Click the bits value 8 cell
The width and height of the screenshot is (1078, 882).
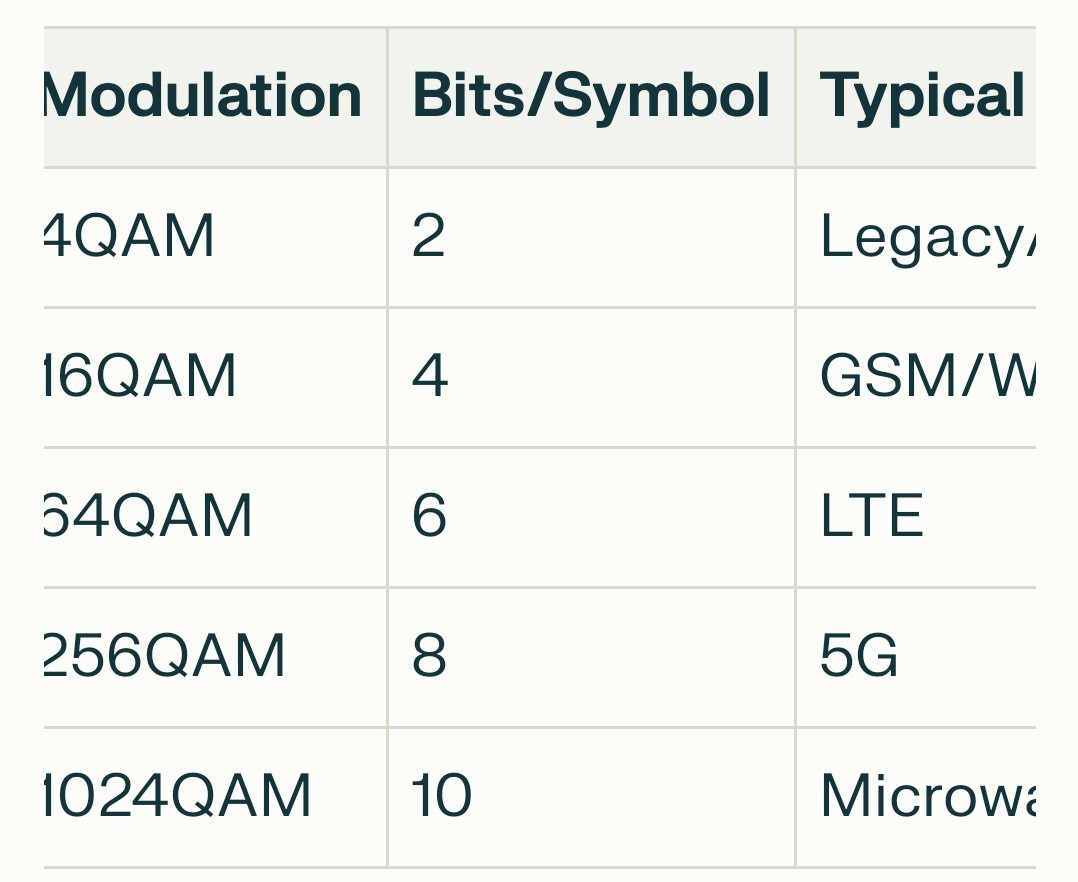591,657
